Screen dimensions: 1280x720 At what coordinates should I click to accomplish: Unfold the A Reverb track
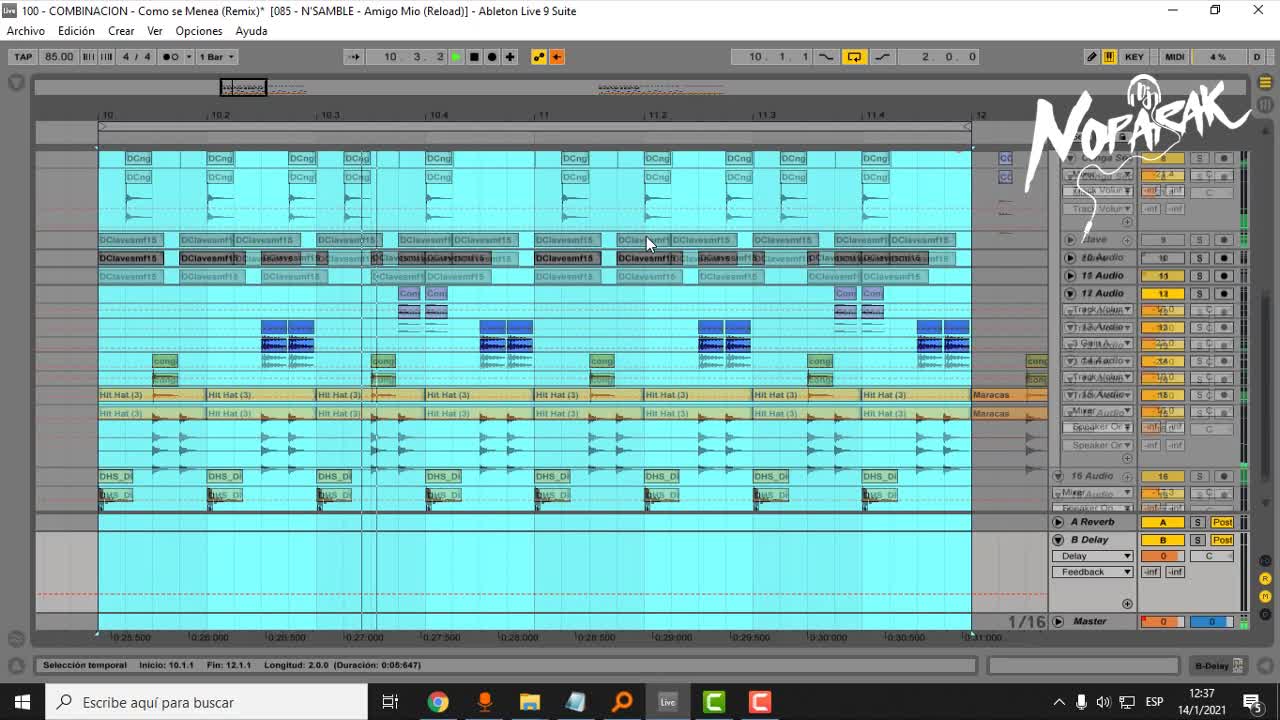(1058, 522)
